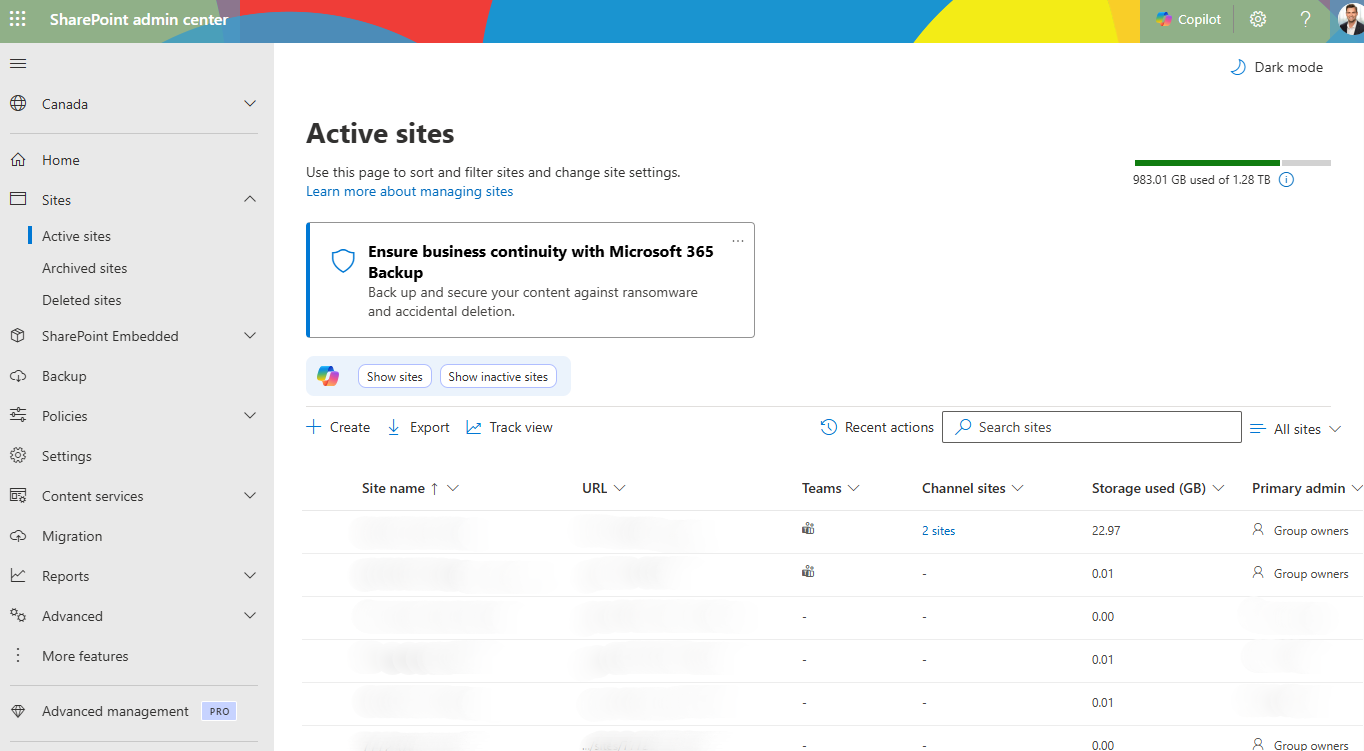The height and width of the screenshot is (751, 1364).
Task: Click the Content services icon
Action: [x=18, y=496]
